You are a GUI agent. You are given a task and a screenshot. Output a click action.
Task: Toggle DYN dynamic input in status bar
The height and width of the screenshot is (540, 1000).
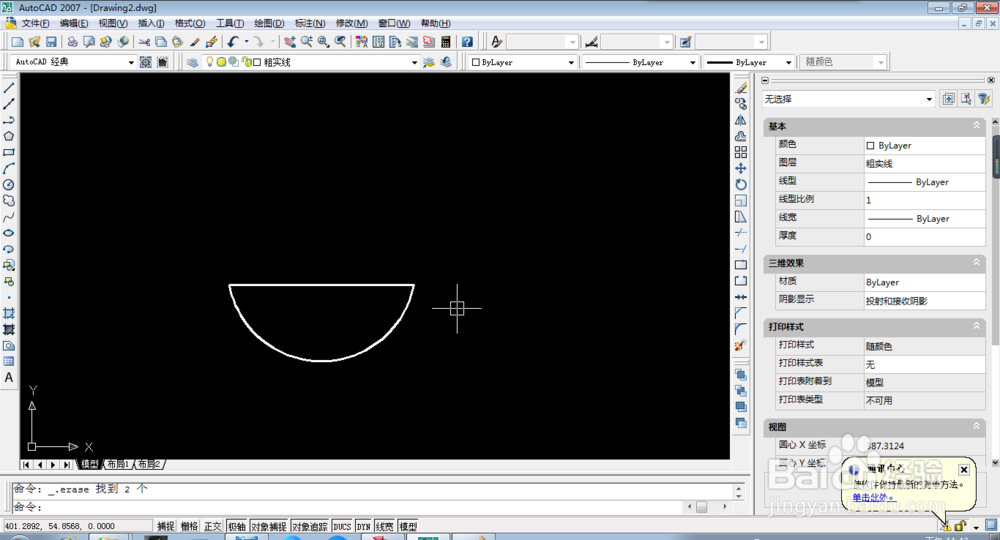(x=364, y=527)
